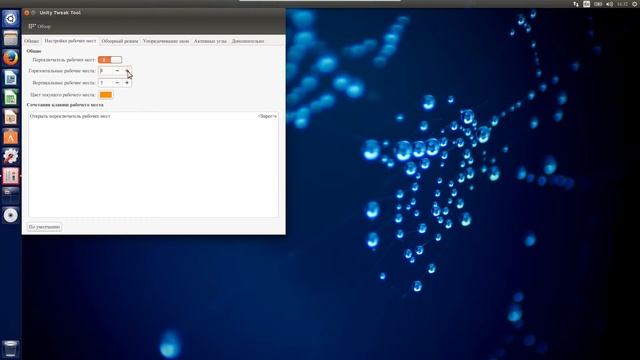Switch to the Активные углы tab
640x360 pixels.
pyautogui.click(x=210, y=41)
